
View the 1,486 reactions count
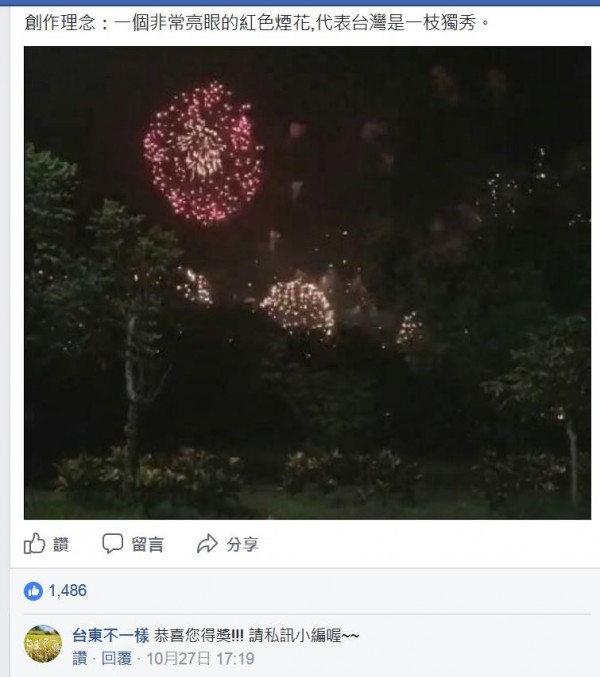67,591
